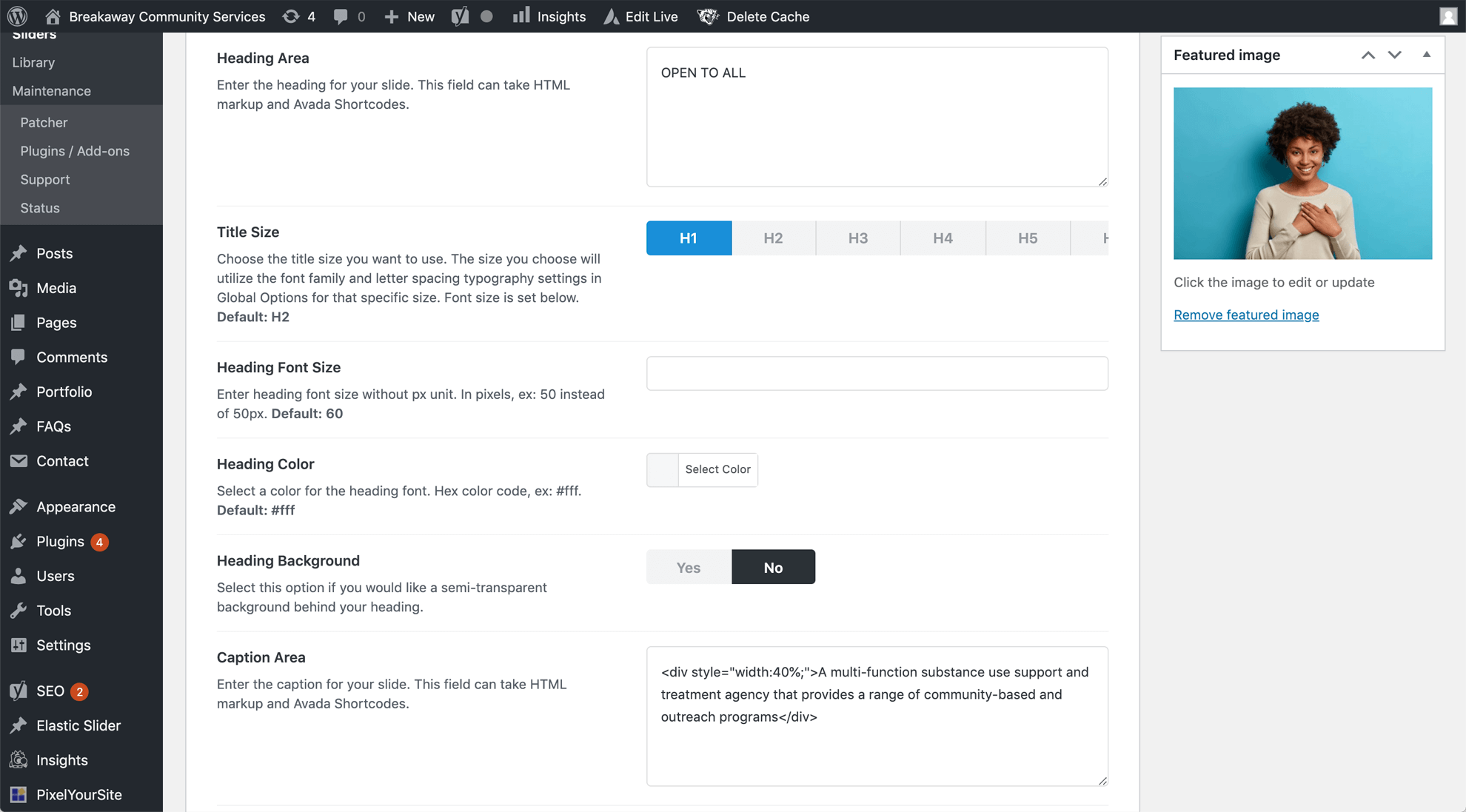Click inside Caption Area textarea

click(877, 716)
